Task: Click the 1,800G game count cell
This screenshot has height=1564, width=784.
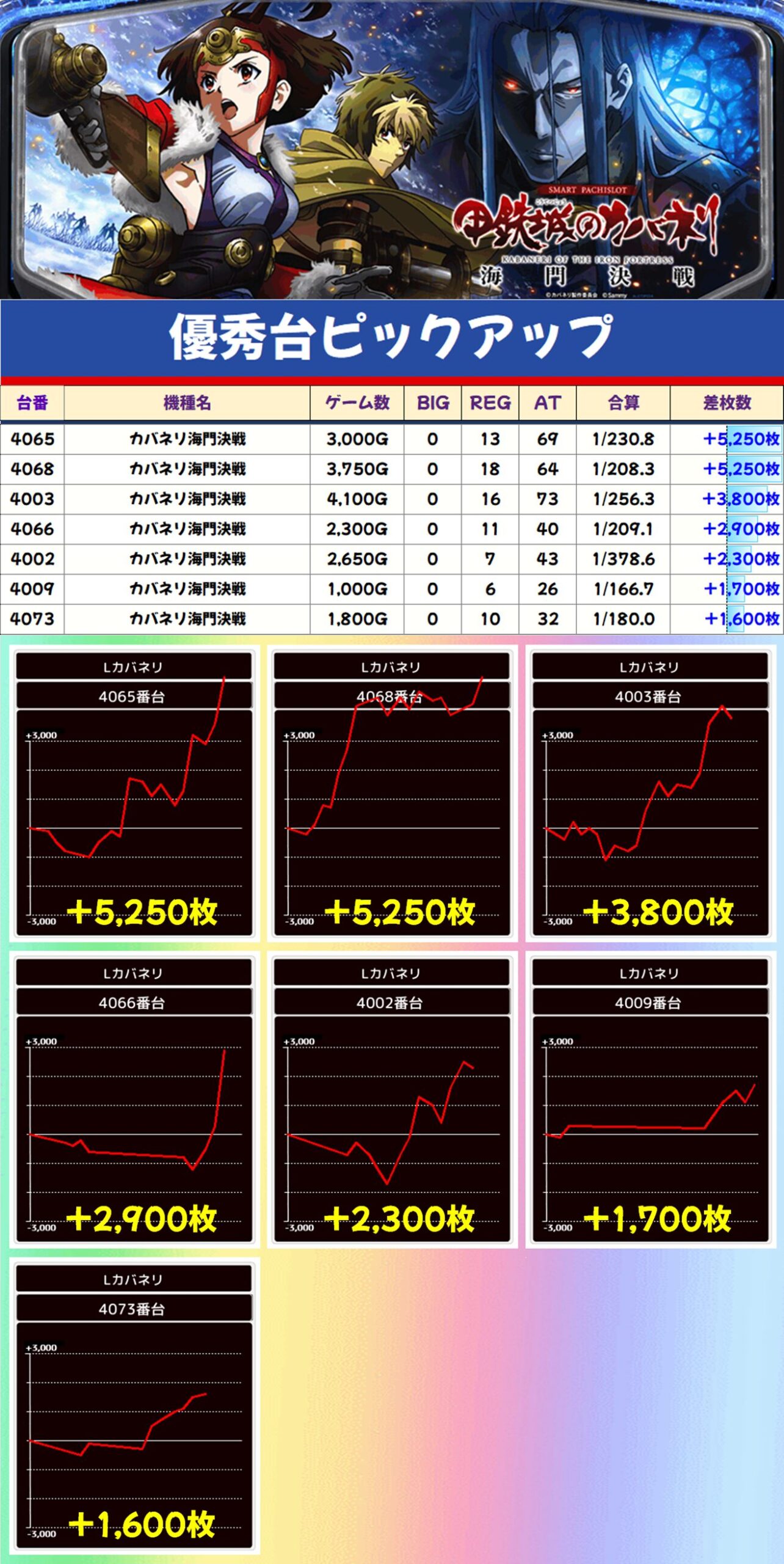Action: pyautogui.click(x=357, y=619)
